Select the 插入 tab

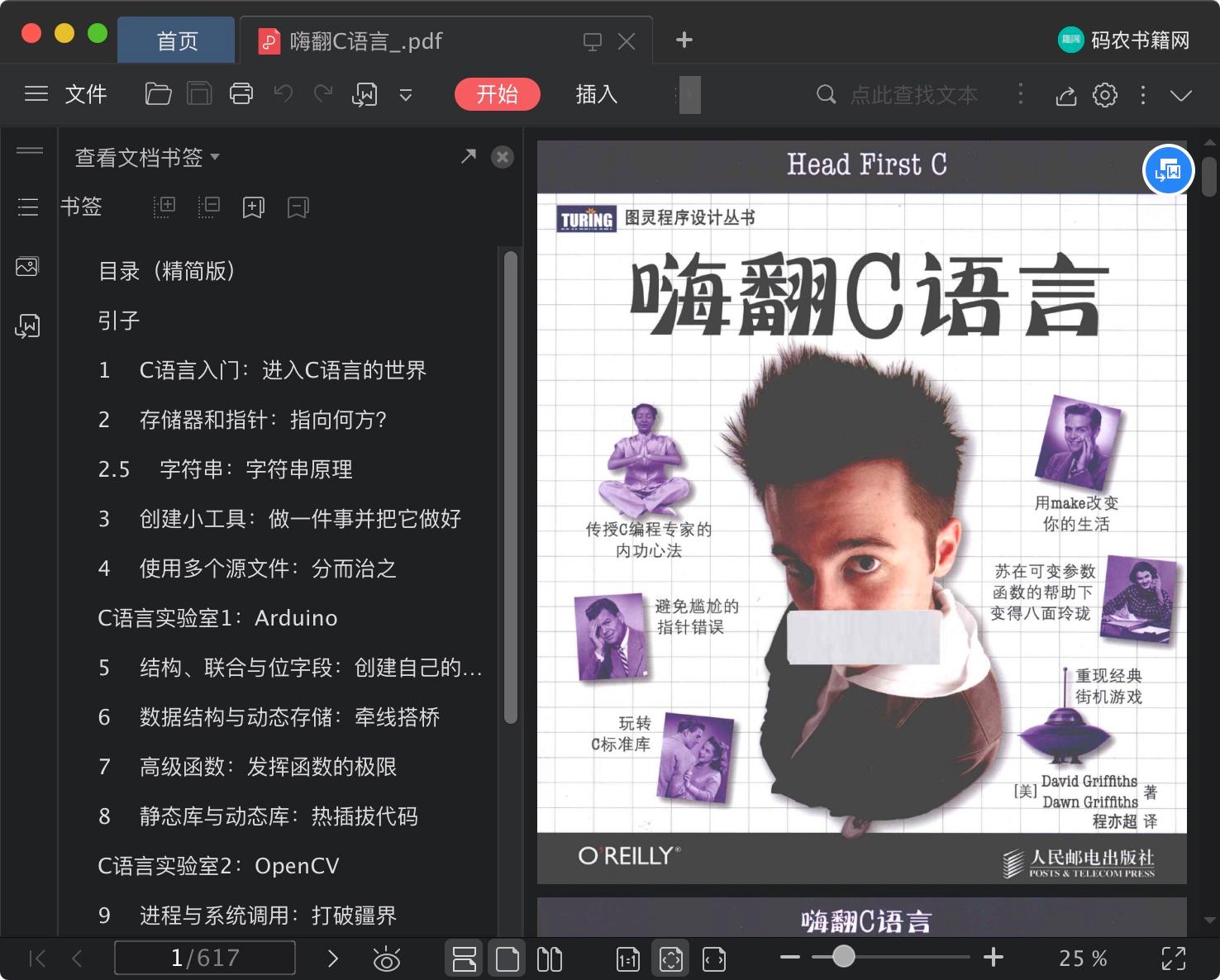pyautogui.click(x=596, y=94)
